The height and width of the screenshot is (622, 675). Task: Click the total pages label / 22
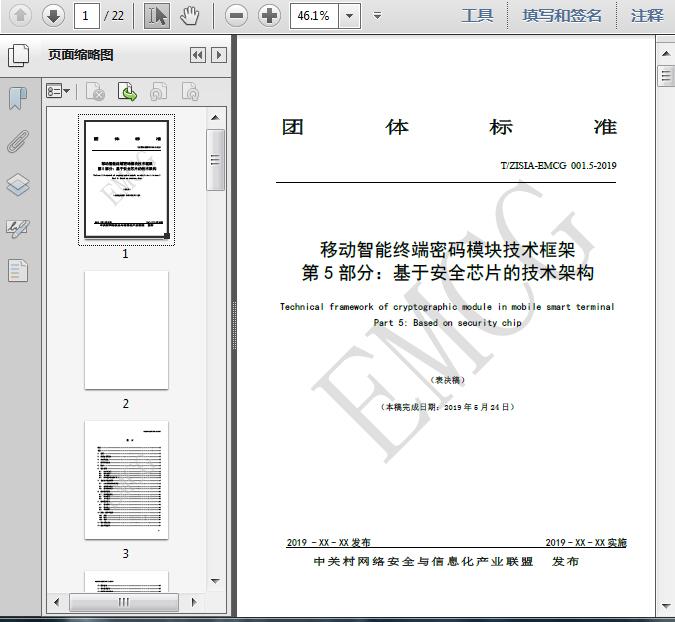(x=114, y=16)
